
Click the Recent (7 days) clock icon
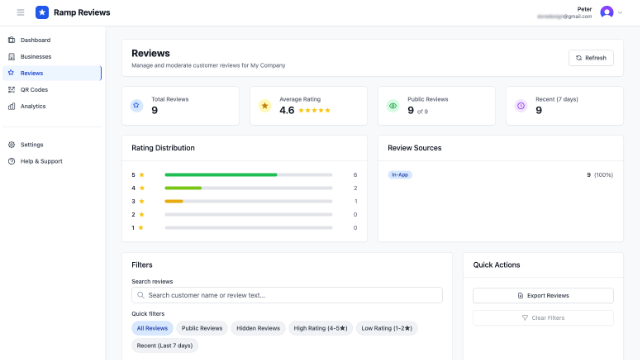521,106
